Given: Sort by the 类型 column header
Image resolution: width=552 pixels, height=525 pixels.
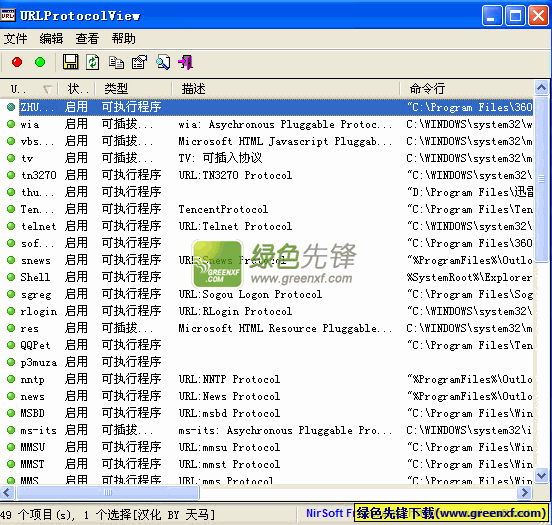Looking at the screenshot, I should click(x=133, y=89).
